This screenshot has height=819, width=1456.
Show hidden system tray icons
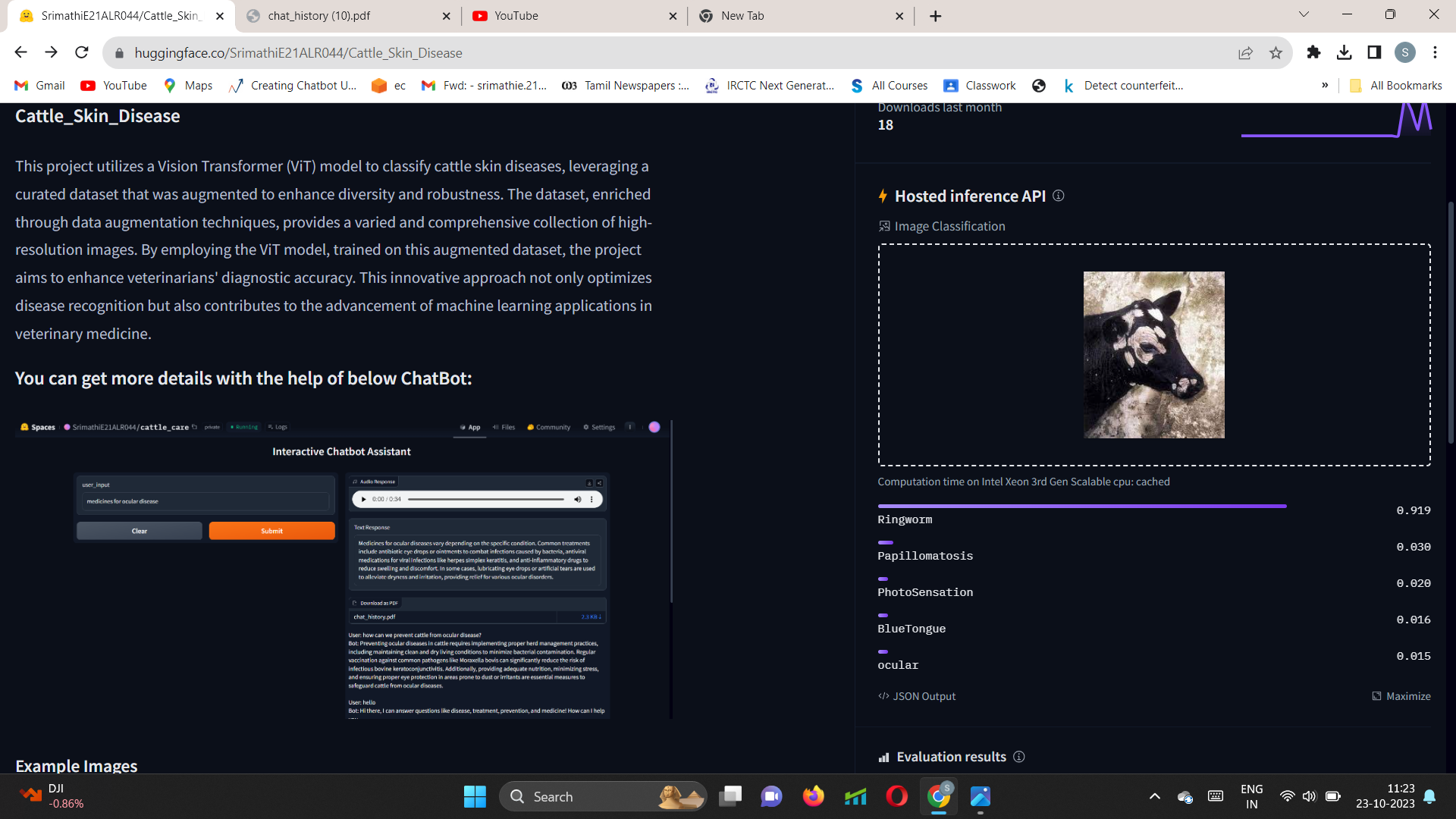(x=1154, y=796)
